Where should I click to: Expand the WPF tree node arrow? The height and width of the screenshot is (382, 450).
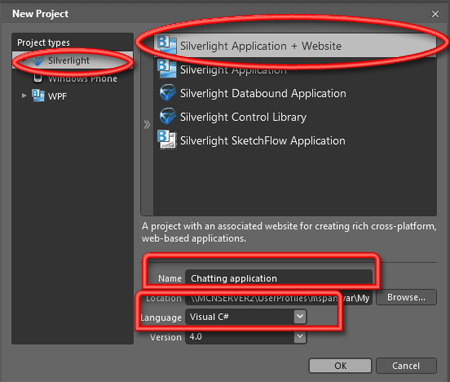[x=24, y=96]
